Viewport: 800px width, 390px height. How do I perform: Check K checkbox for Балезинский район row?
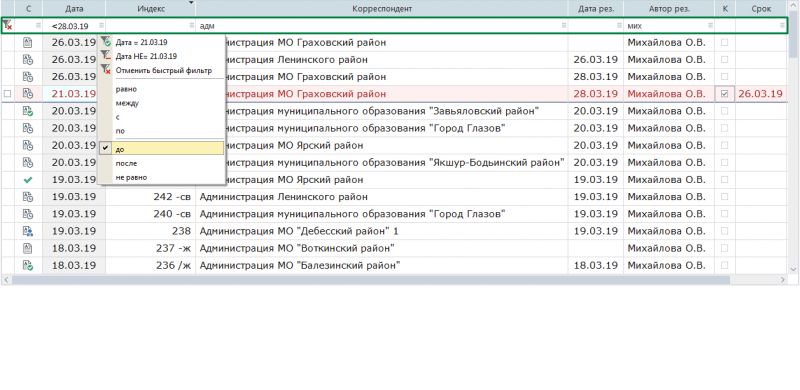[x=724, y=265]
